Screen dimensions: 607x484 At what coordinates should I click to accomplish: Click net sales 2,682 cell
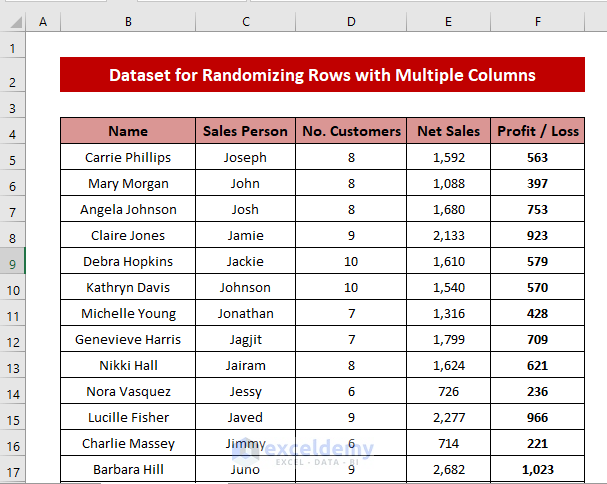[x=448, y=469]
